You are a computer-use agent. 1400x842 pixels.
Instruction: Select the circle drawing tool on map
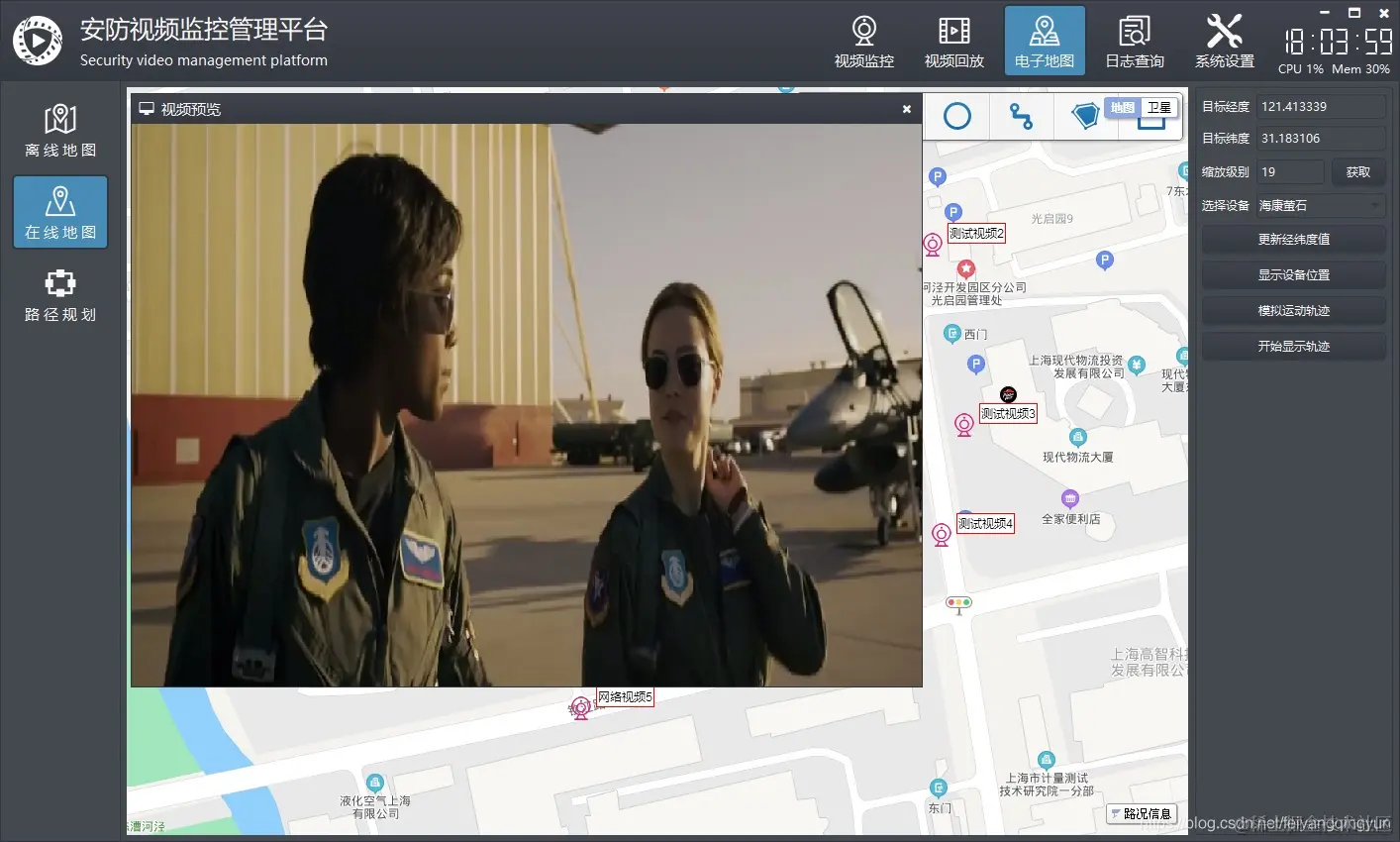coord(956,116)
